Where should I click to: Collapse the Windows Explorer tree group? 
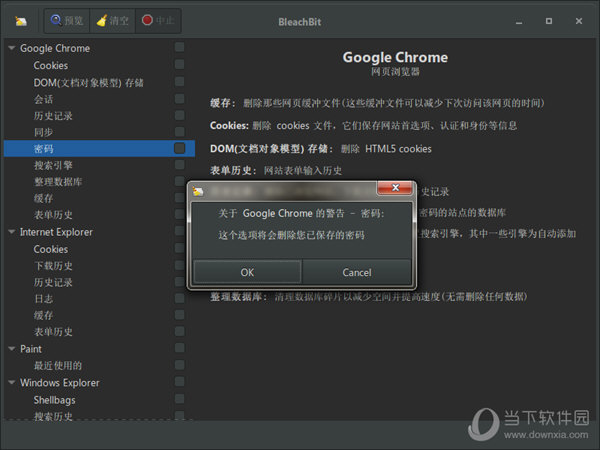tap(12, 382)
